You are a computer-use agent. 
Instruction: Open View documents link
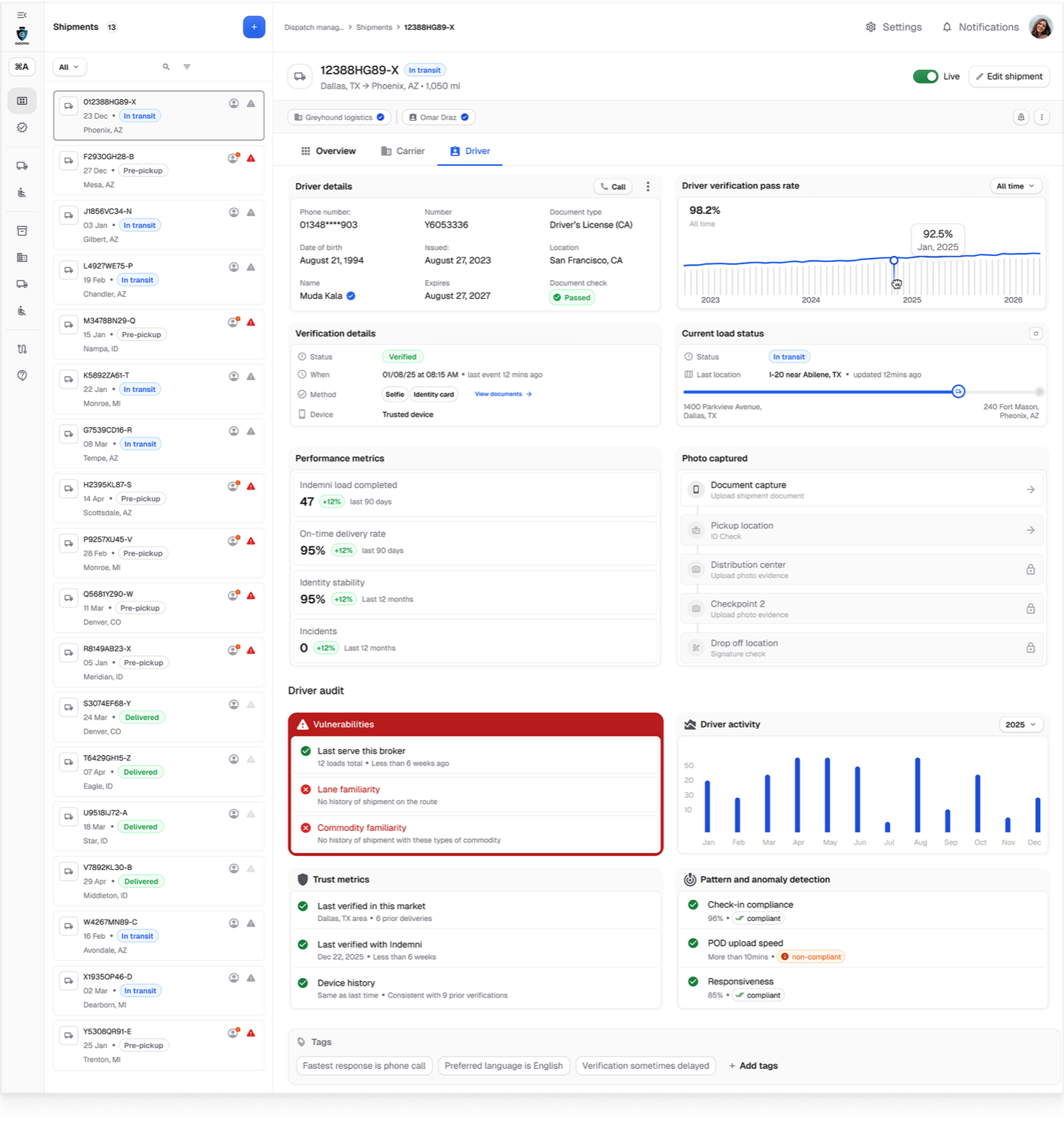click(503, 394)
